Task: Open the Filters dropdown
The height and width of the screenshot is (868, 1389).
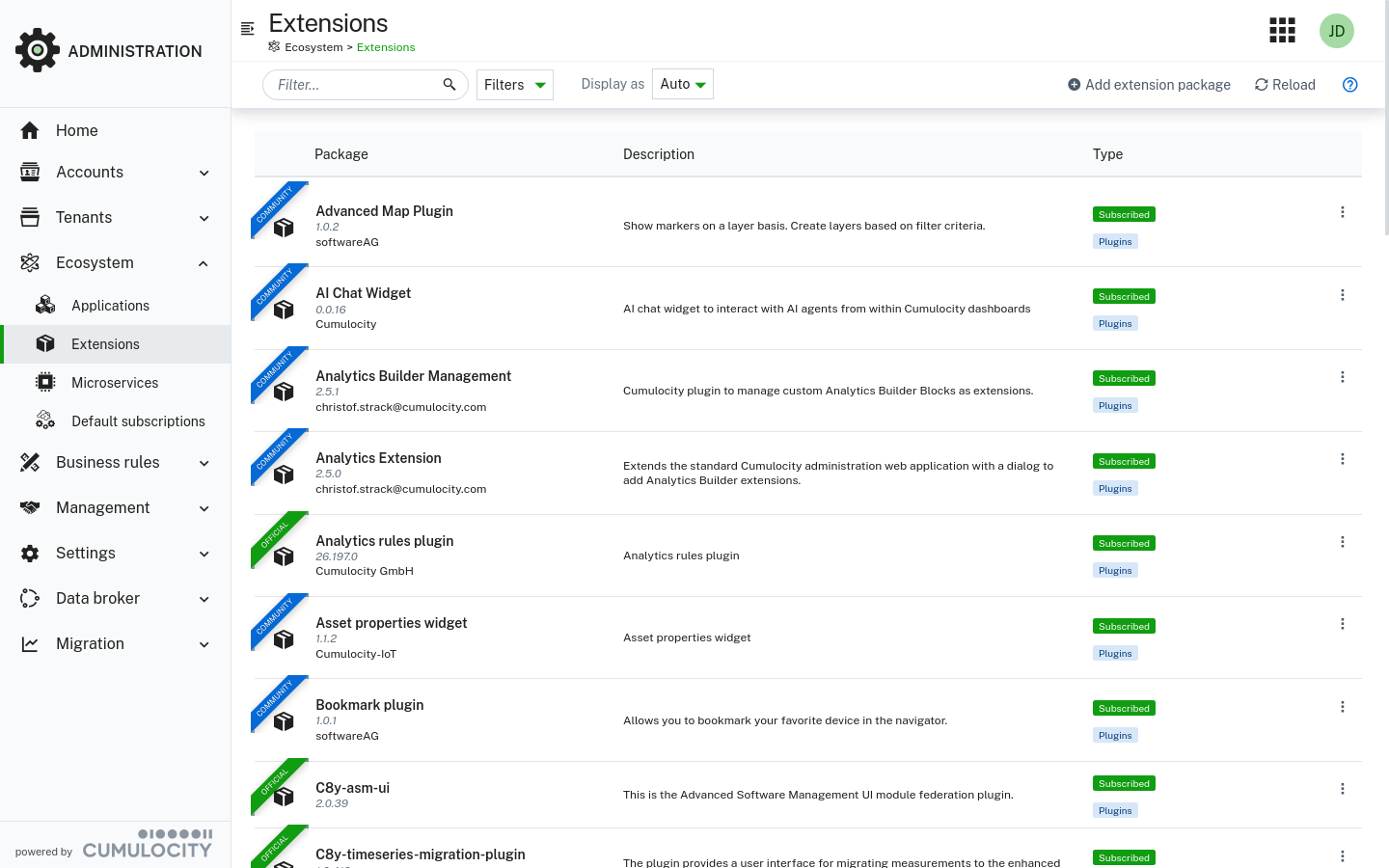Action: click(x=514, y=85)
